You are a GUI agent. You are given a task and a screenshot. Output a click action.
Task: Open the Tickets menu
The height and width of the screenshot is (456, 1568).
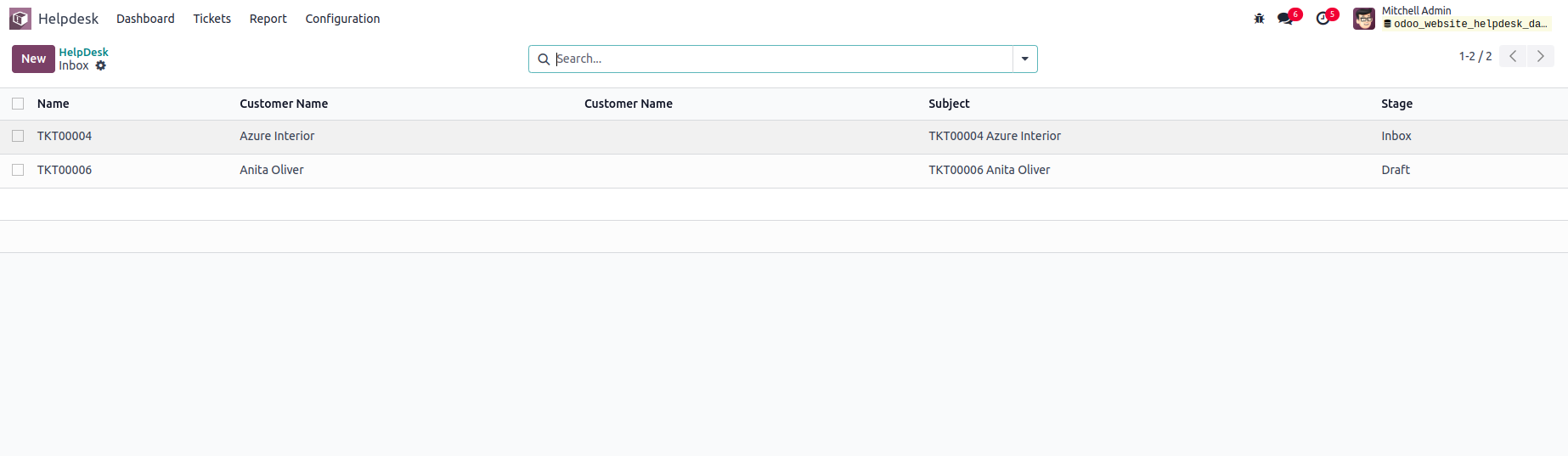[x=212, y=19]
